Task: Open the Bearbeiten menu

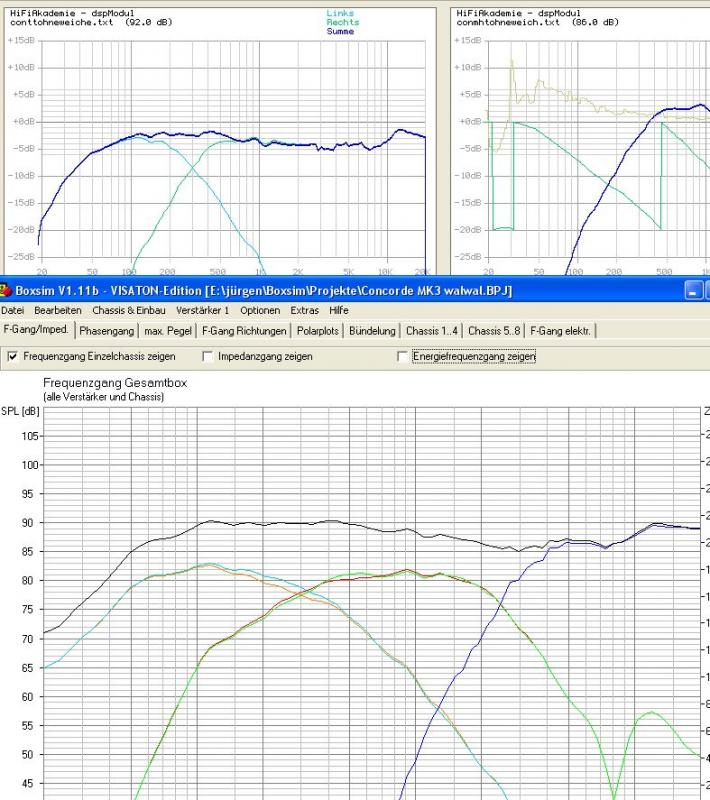Action: [x=58, y=310]
